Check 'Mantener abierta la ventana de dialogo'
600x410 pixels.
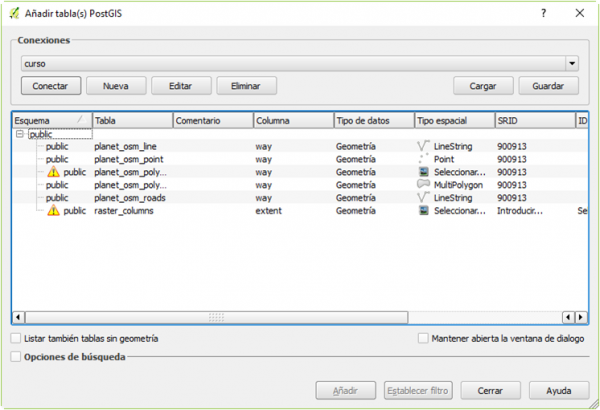[424, 339]
